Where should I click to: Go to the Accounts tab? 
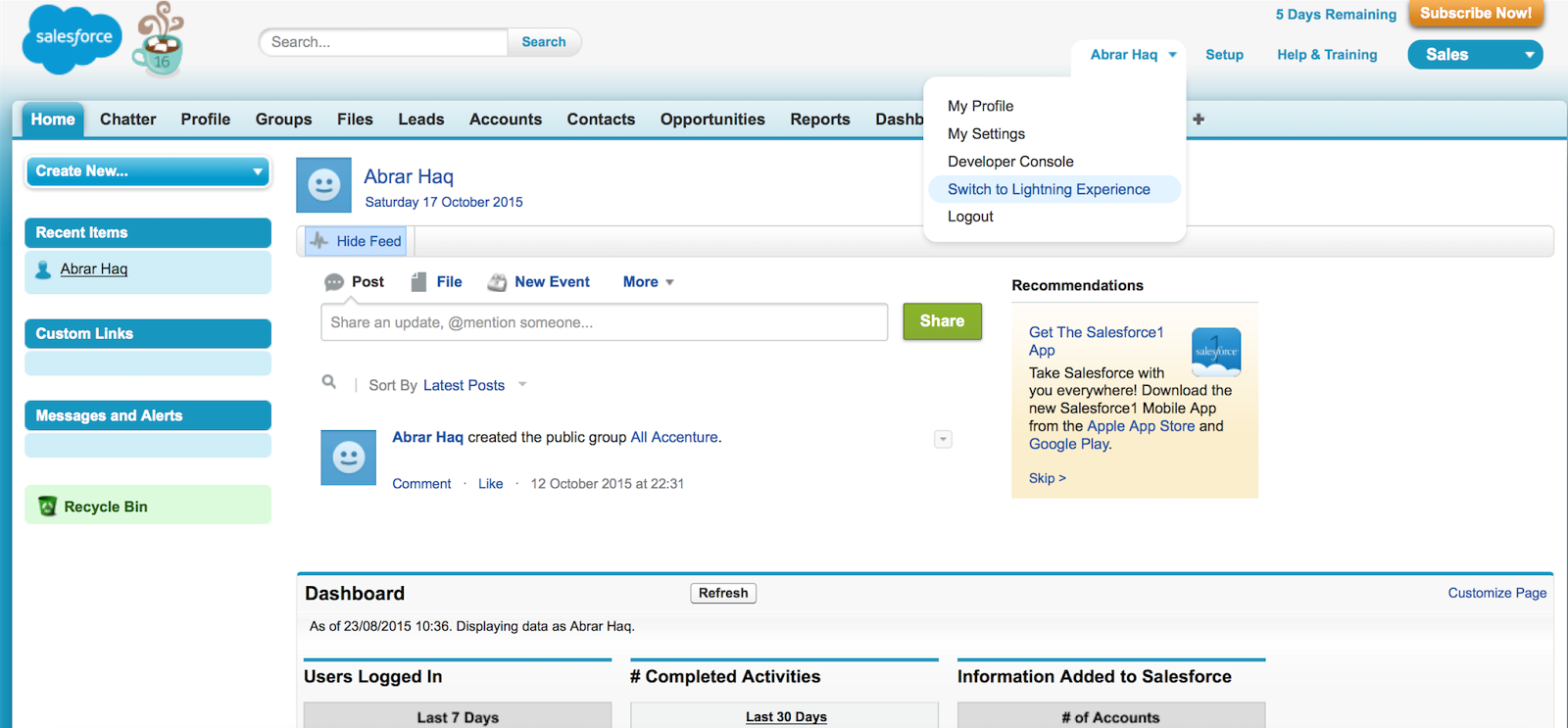pos(506,120)
